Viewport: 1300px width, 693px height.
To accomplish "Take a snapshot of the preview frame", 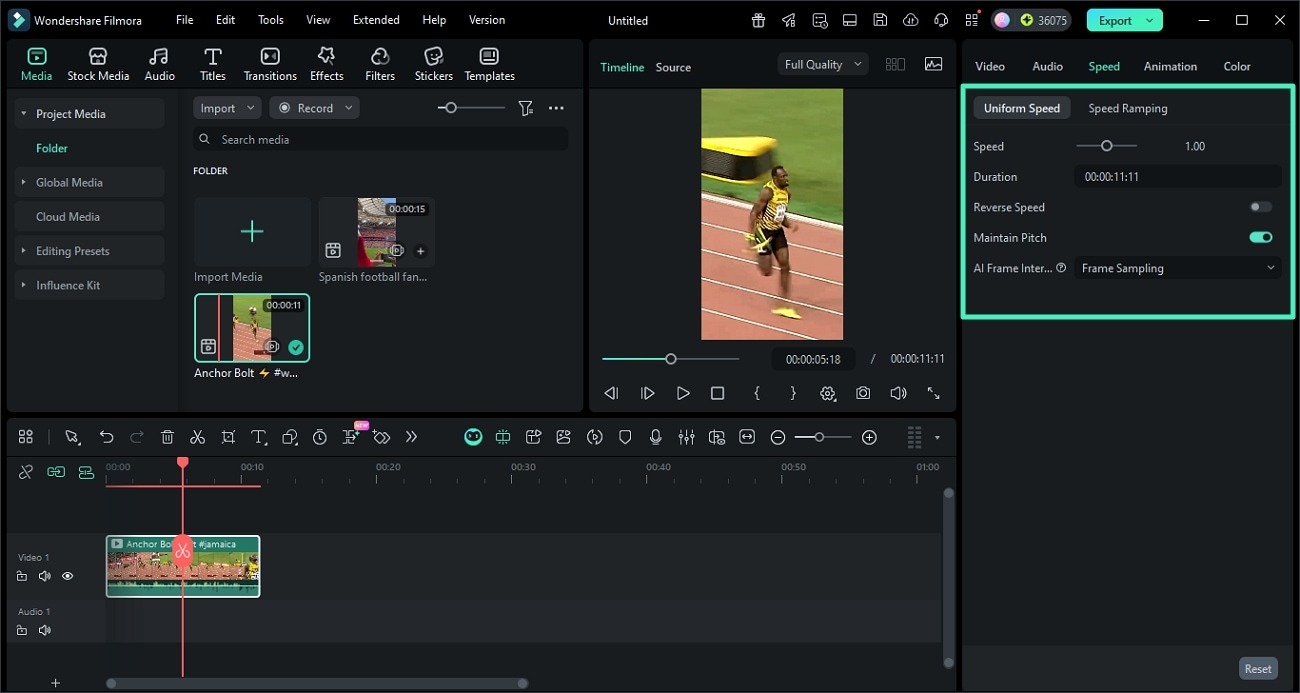I will coord(863,393).
